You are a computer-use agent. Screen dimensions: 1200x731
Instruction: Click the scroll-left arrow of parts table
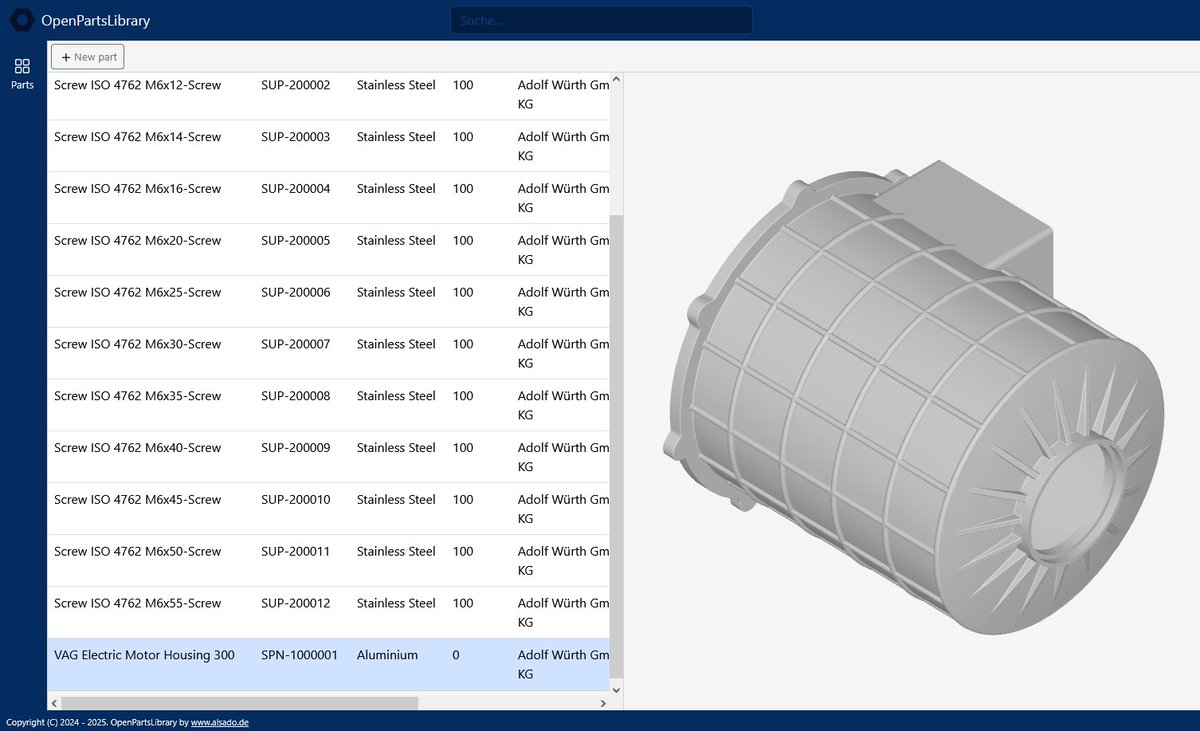point(55,703)
